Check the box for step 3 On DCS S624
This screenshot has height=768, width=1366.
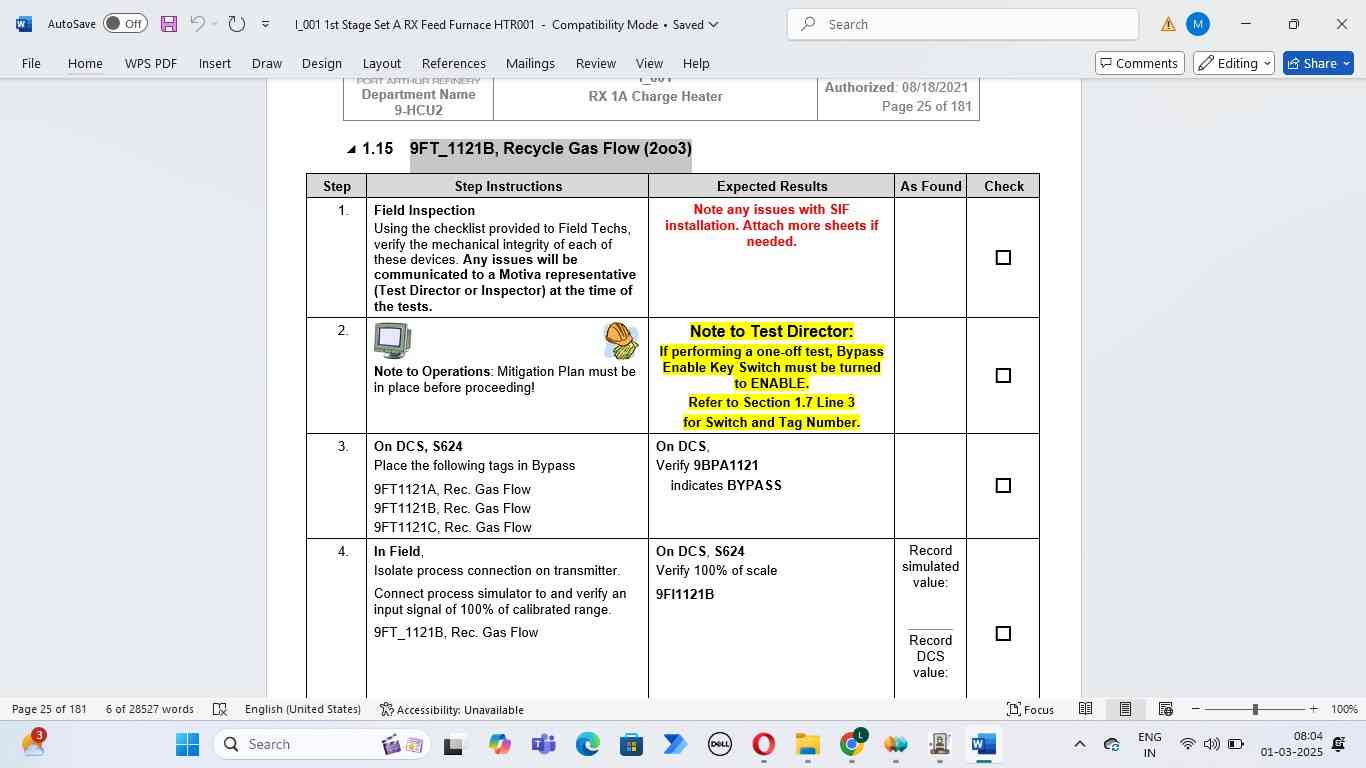[x=1003, y=486]
